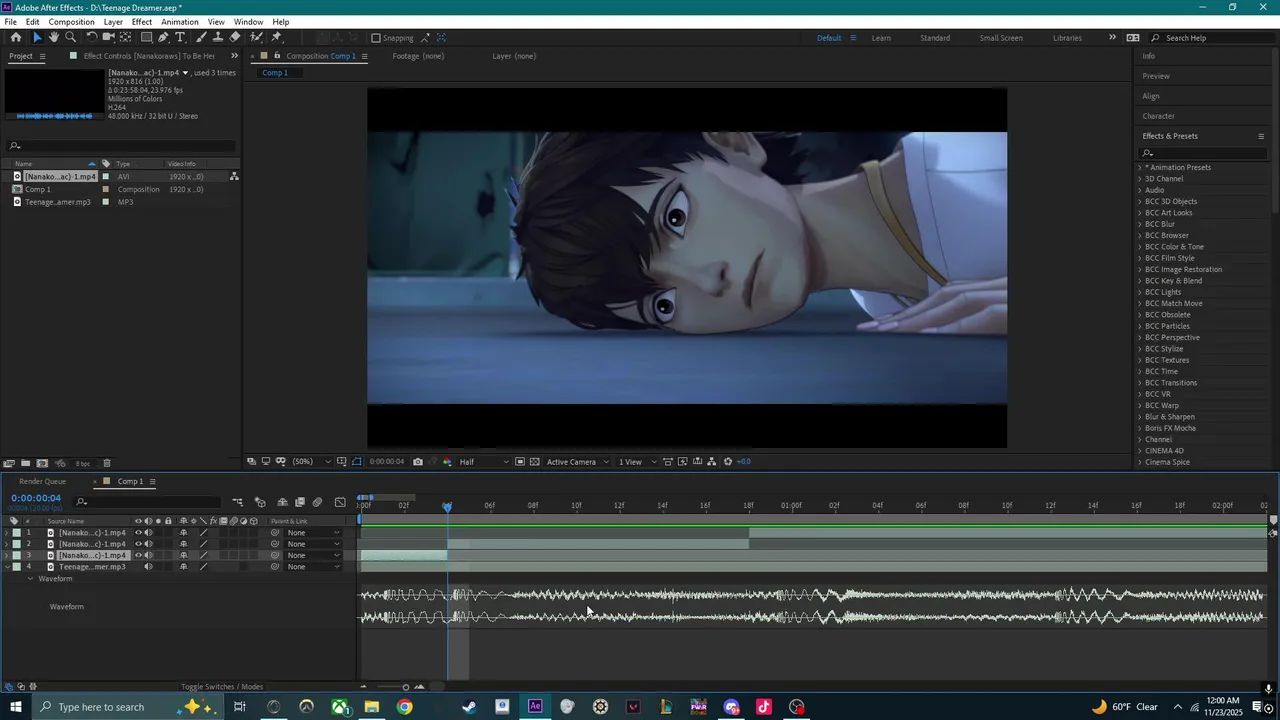Screen dimensions: 1280x720
Task: Select the Clone Stamp tool
Action: tap(218, 37)
